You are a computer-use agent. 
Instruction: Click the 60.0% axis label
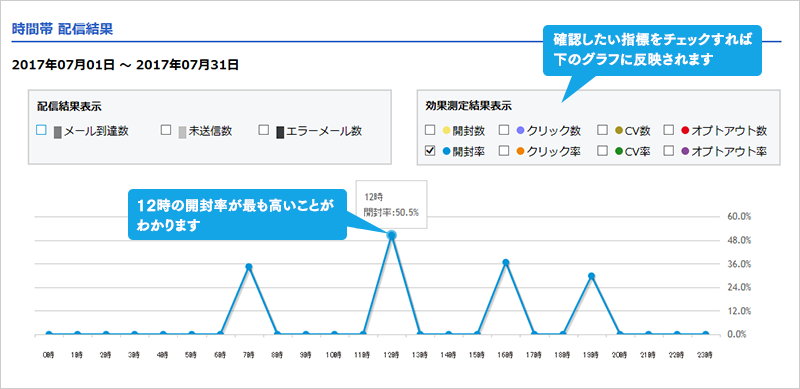739,216
